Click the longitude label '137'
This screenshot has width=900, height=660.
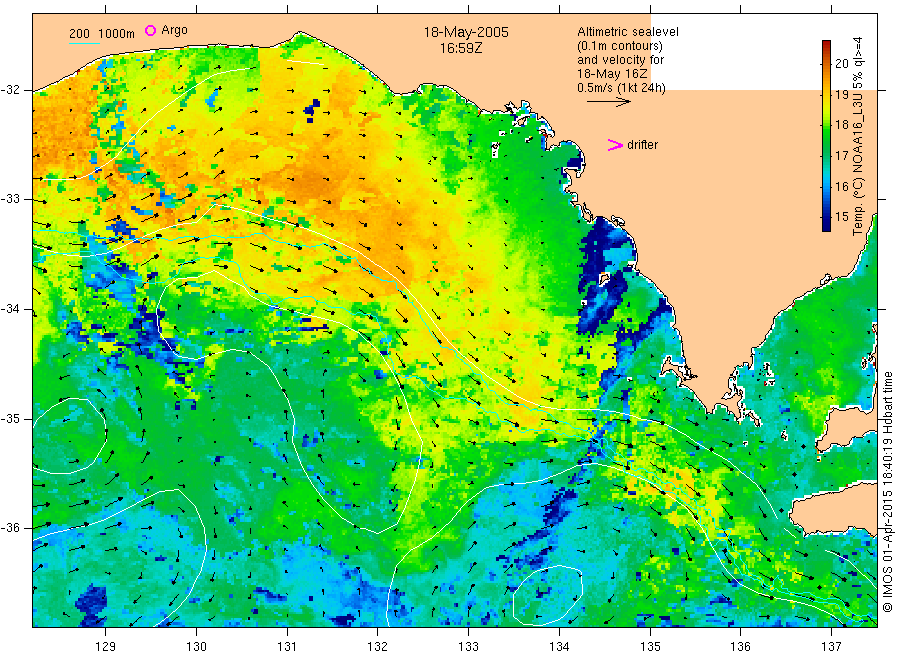pos(831,647)
